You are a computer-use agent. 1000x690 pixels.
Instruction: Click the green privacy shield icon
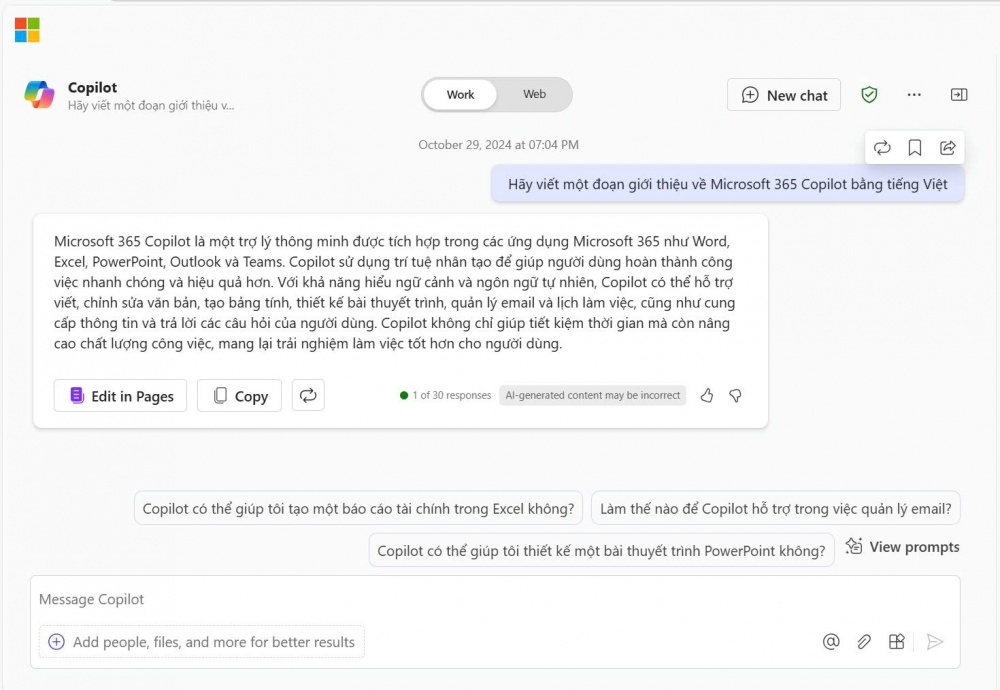click(869, 94)
